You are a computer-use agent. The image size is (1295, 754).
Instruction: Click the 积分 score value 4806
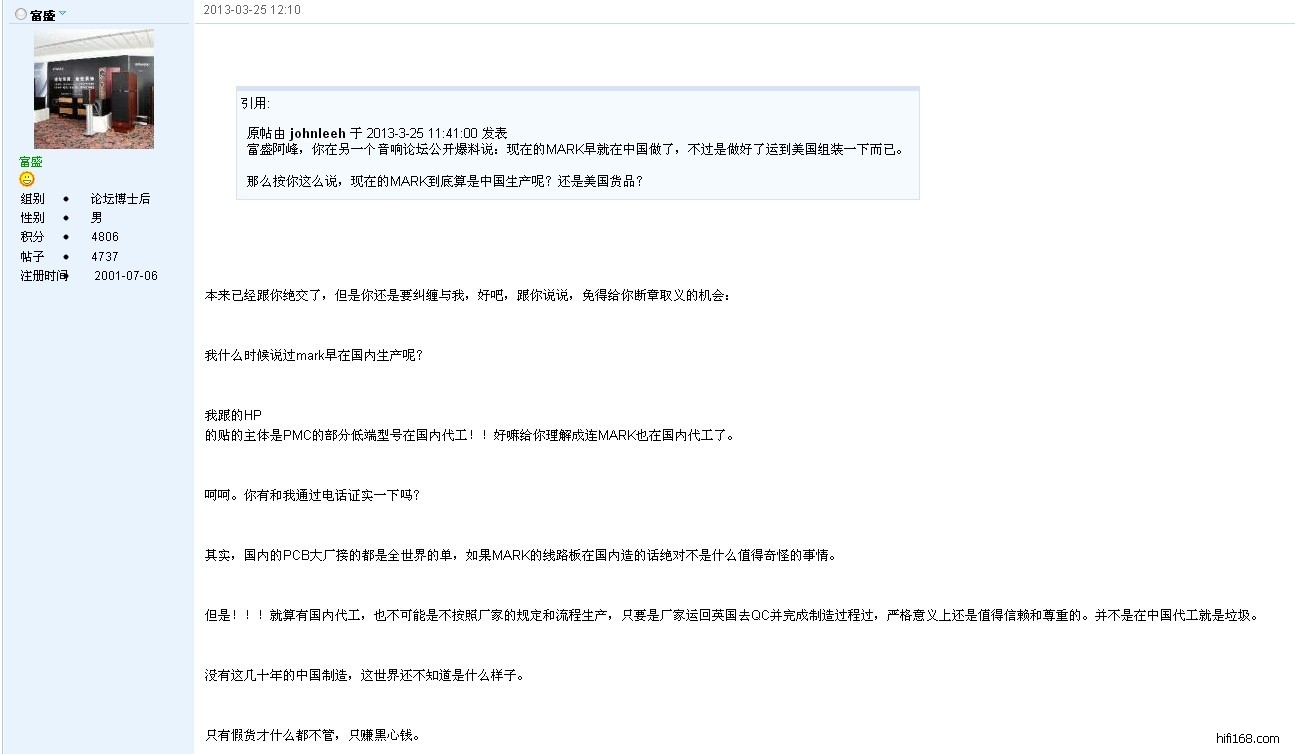[104, 237]
